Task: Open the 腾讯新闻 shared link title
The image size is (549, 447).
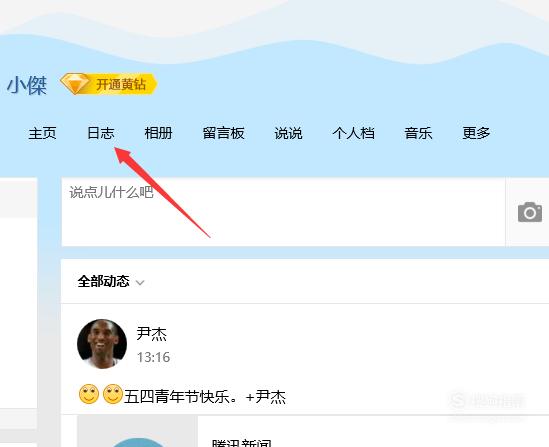Action: click(242, 442)
